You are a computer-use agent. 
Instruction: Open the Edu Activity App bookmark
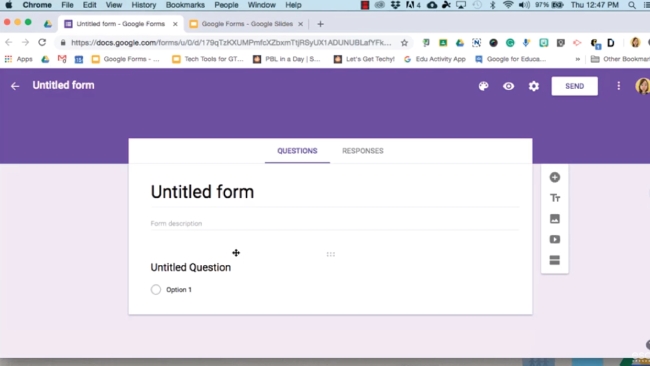(435, 59)
